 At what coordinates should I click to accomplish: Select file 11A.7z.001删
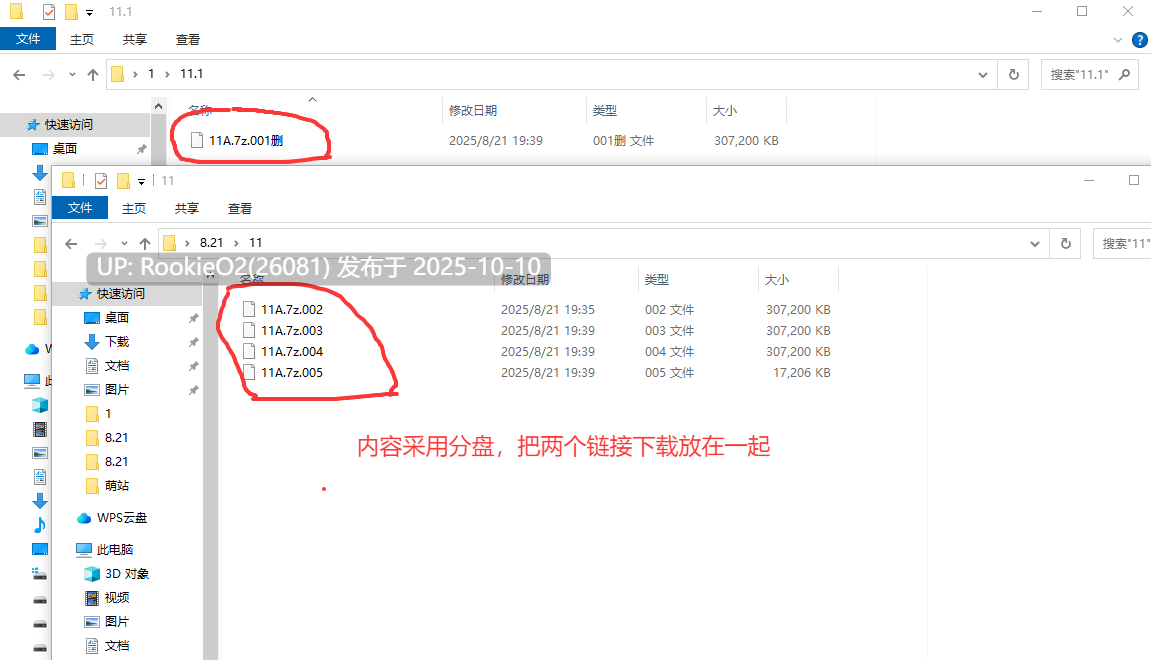pyautogui.click(x=246, y=140)
